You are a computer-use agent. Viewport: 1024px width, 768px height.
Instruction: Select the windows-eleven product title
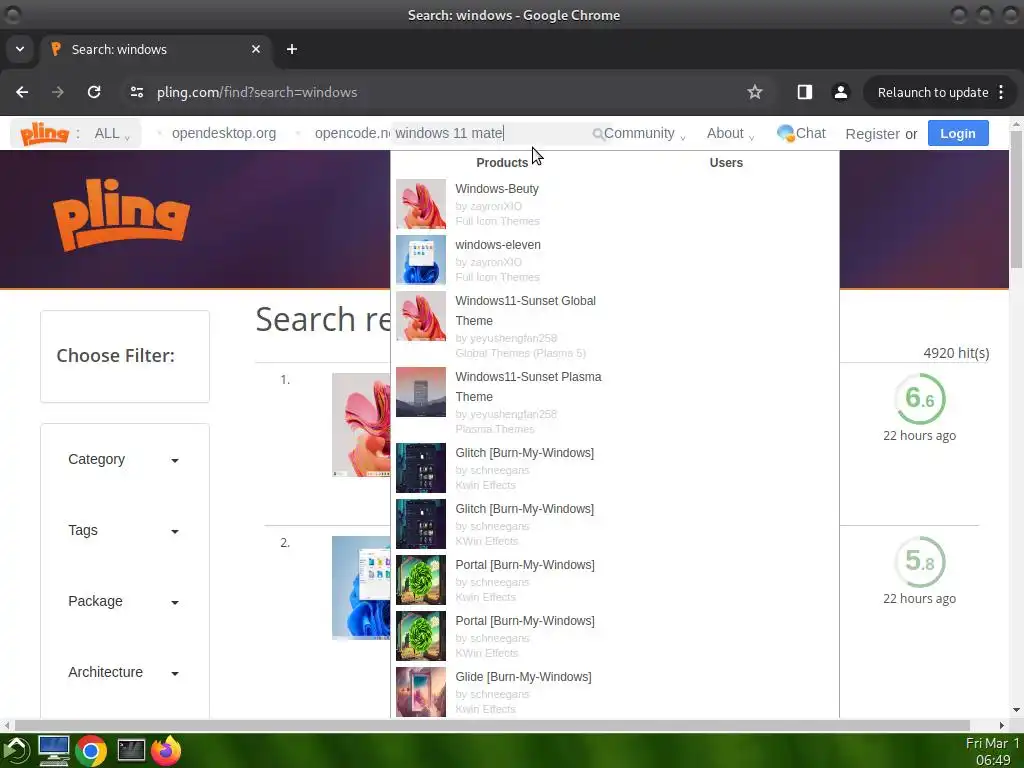click(498, 245)
